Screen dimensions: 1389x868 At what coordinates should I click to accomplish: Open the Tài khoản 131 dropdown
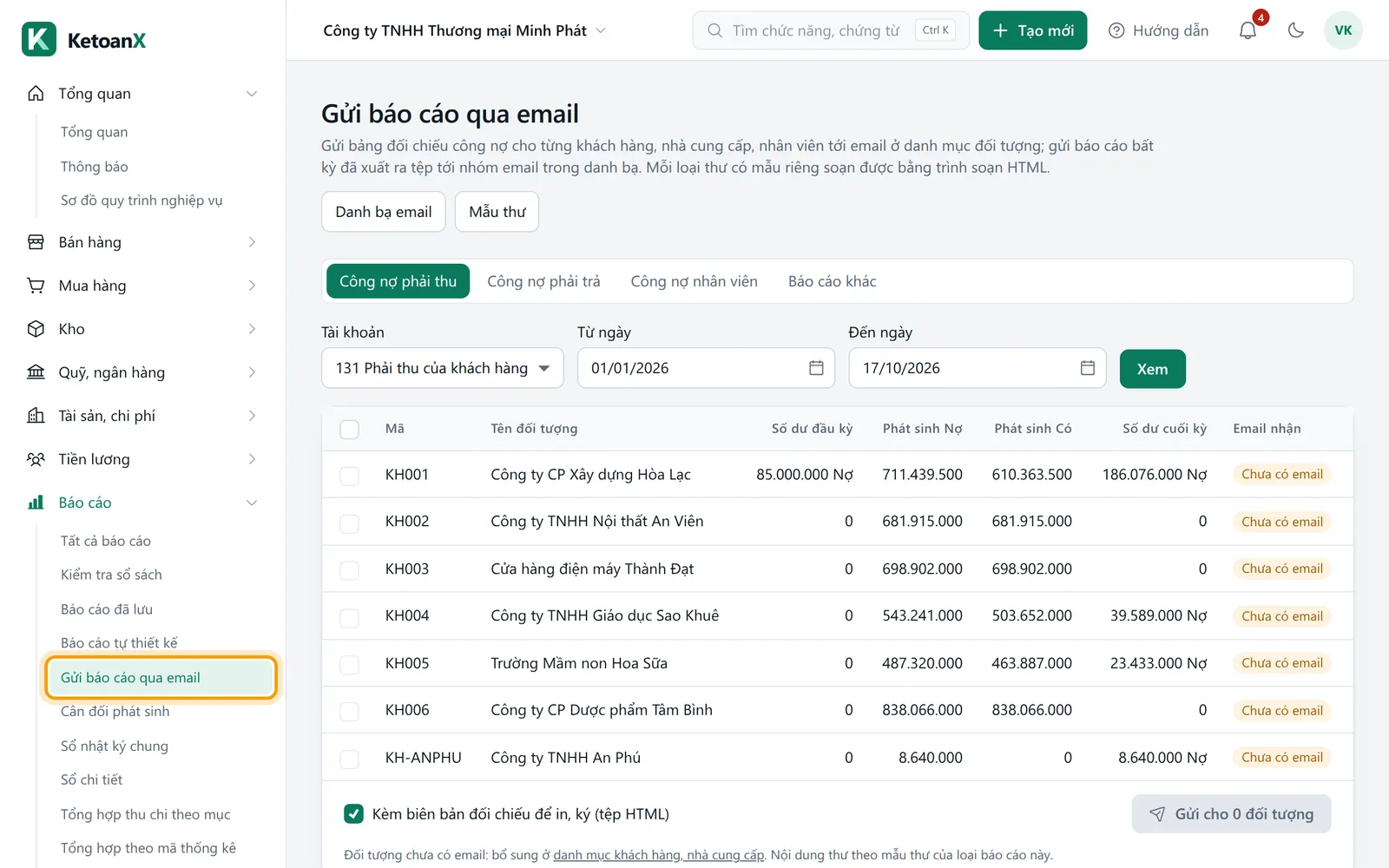click(443, 368)
